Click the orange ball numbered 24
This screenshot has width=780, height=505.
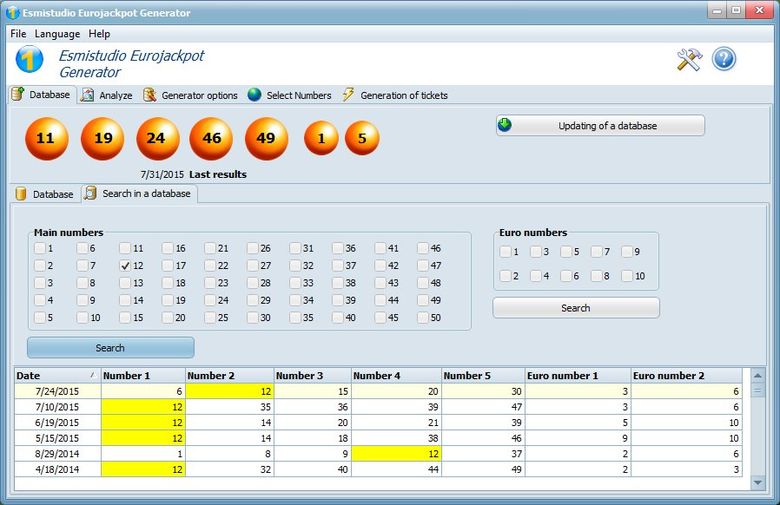(x=158, y=138)
